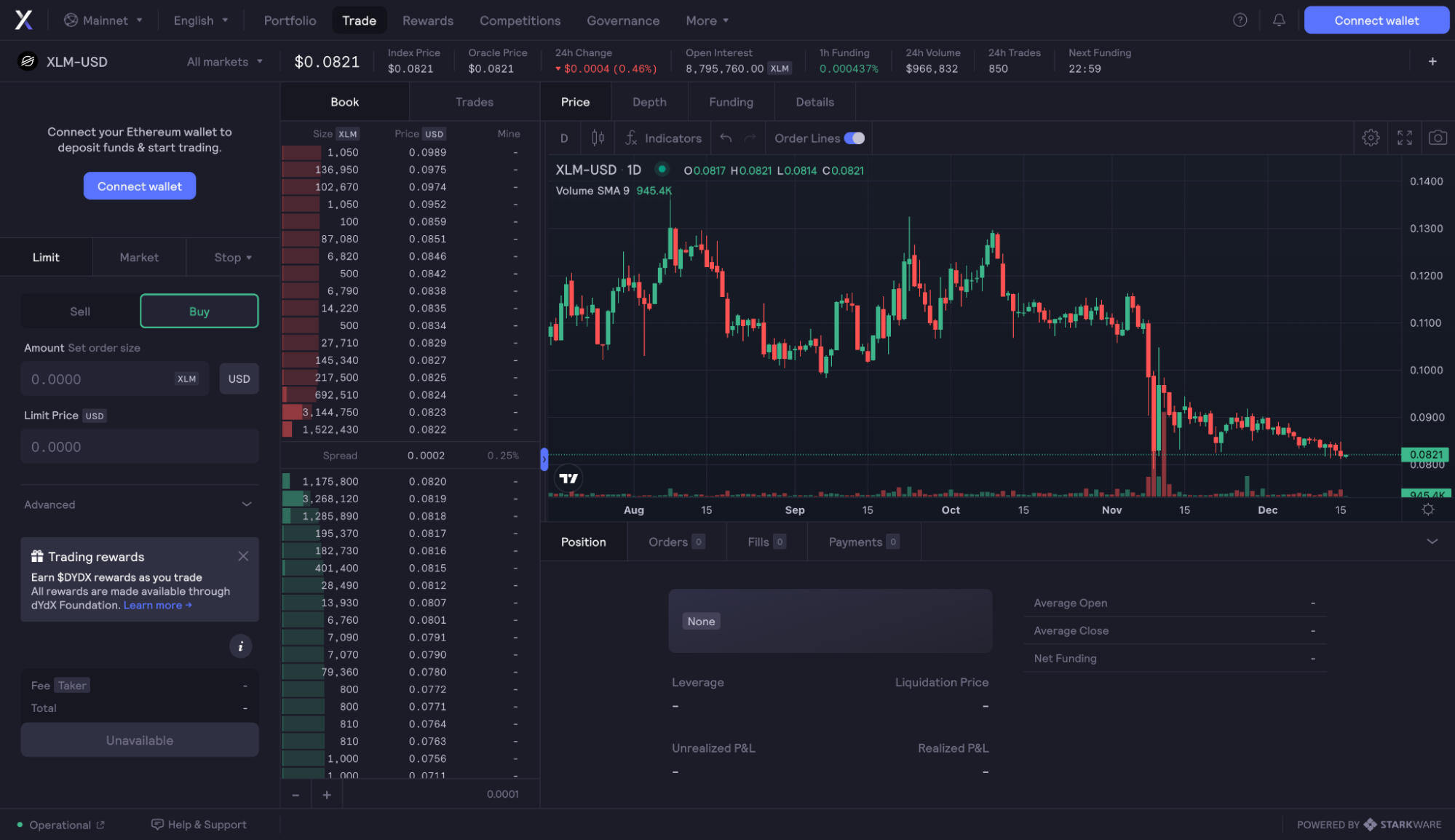
Task: Click the notifications bell icon
Action: pyautogui.click(x=1279, y=20)
